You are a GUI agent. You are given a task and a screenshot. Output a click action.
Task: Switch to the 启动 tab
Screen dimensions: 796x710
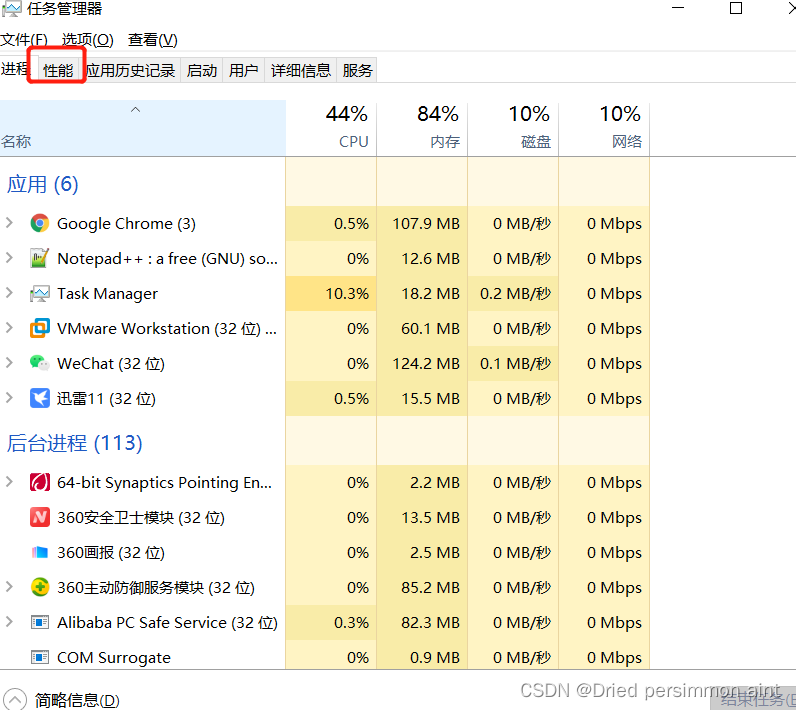point(202,70)
